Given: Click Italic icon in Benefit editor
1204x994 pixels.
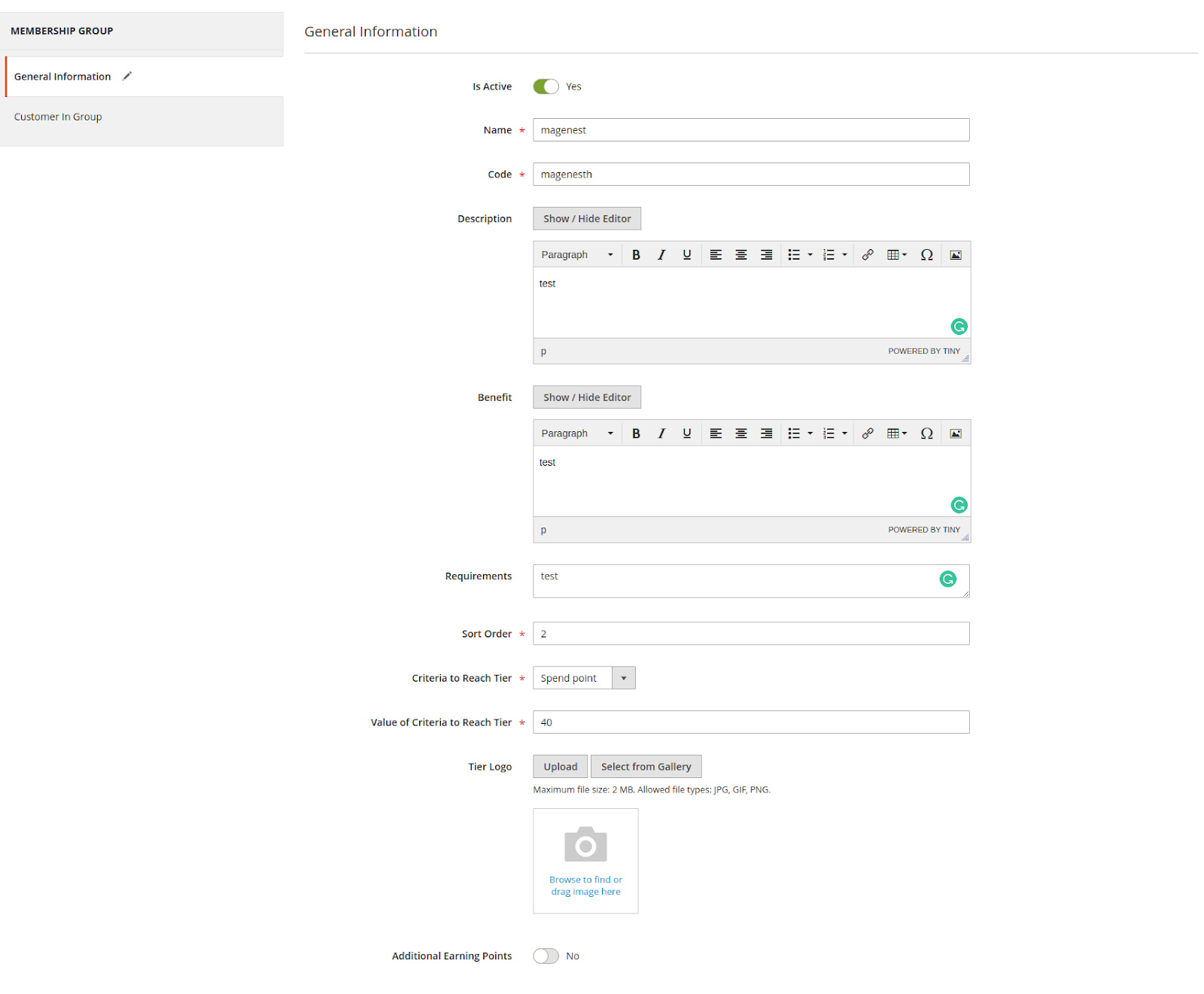Looking at the screenshot, I should (661, 433).
